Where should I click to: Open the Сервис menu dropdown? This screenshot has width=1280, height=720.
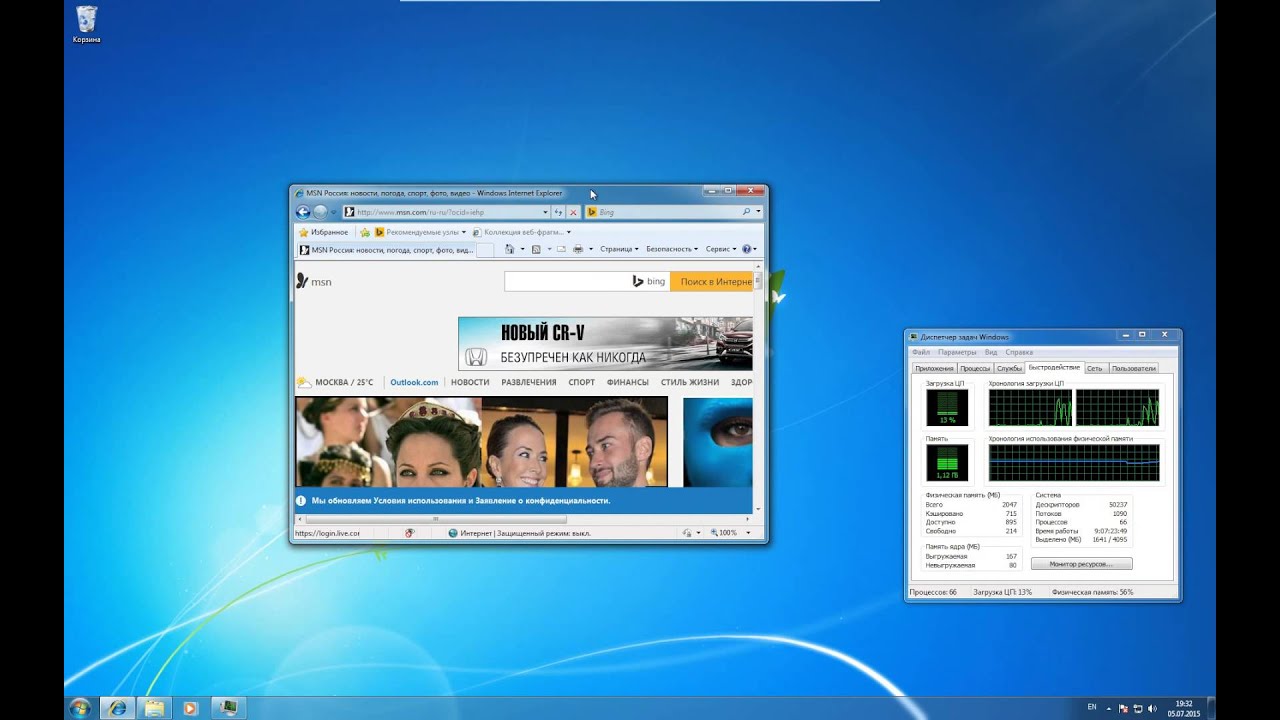coord(721,249)
